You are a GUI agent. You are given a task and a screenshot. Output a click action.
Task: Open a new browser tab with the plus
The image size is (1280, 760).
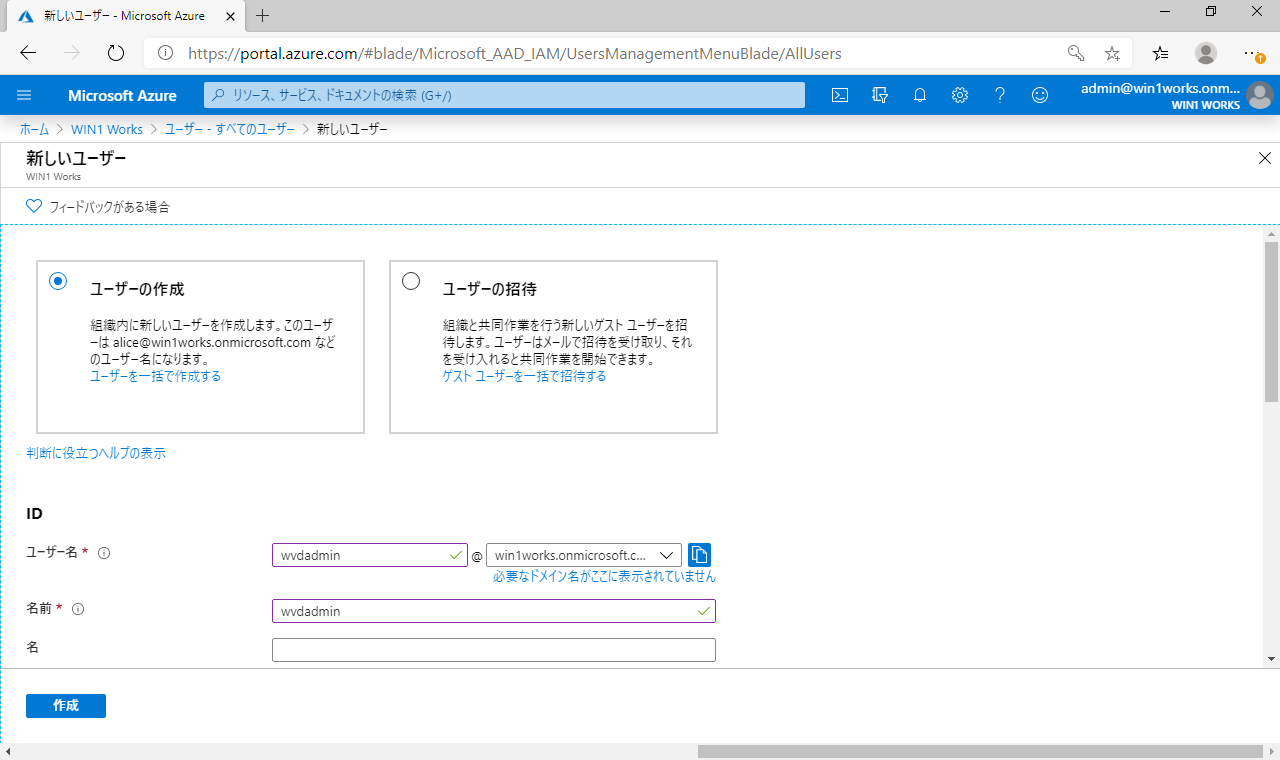click(x=263, y=16)
